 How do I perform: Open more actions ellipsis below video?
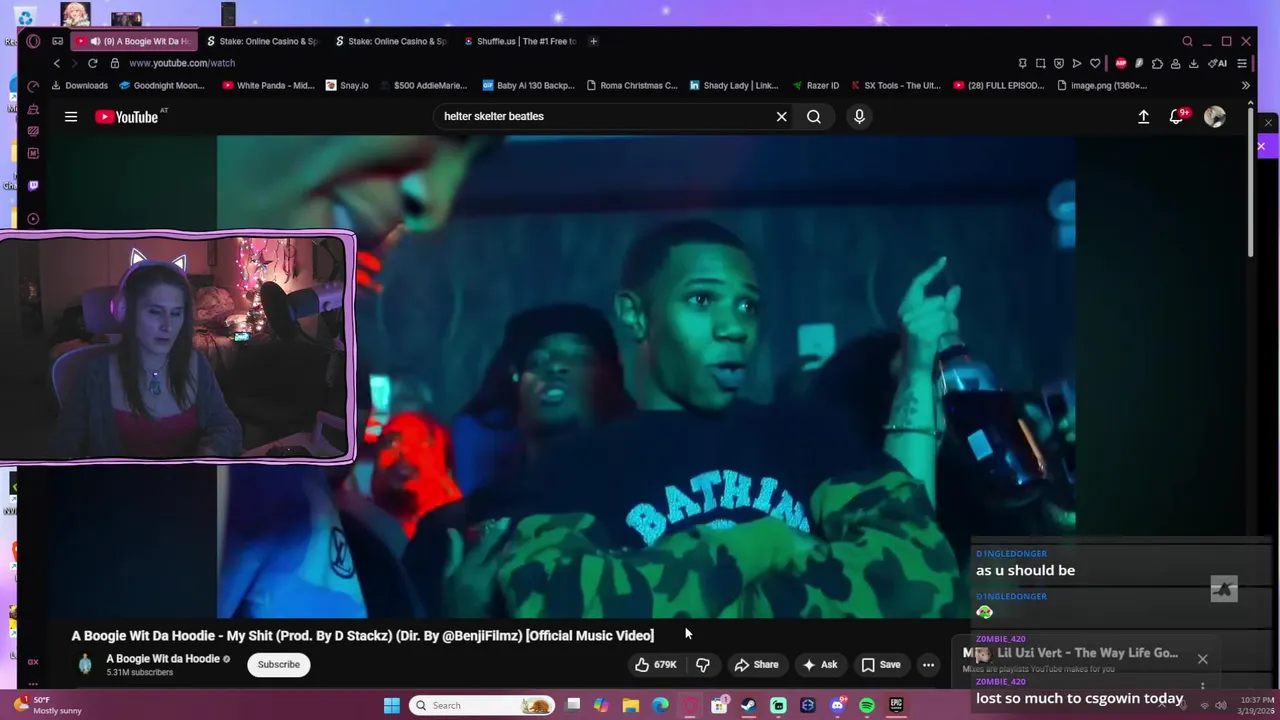(x=928, y=665)
